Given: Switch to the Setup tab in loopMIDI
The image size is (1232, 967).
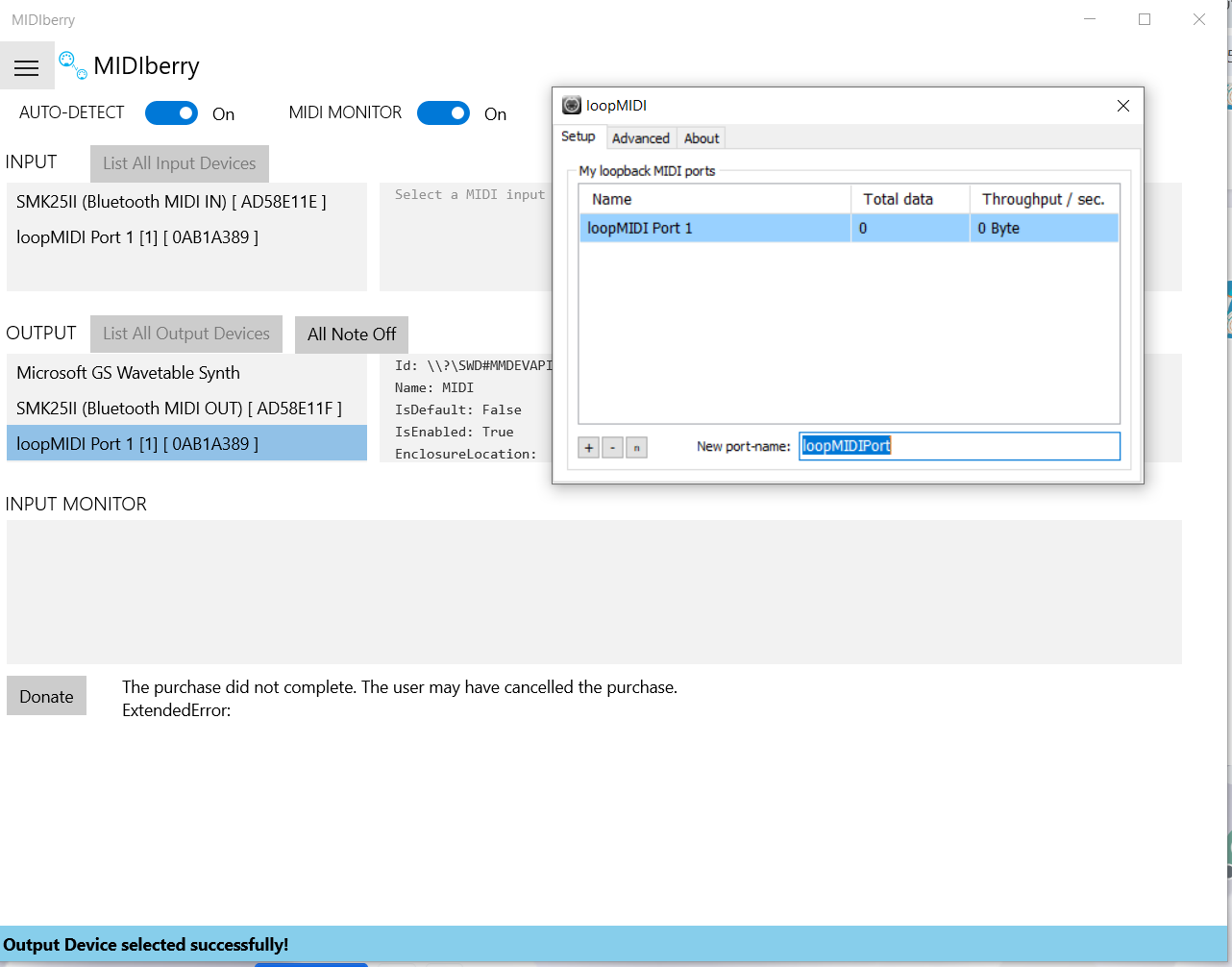Looking at the screenshot, I should point(579,136).
